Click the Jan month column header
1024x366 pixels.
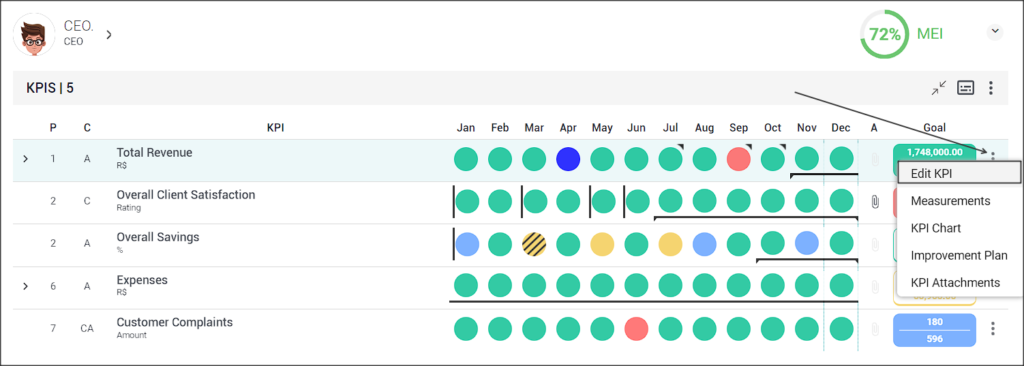pos(466,128)
